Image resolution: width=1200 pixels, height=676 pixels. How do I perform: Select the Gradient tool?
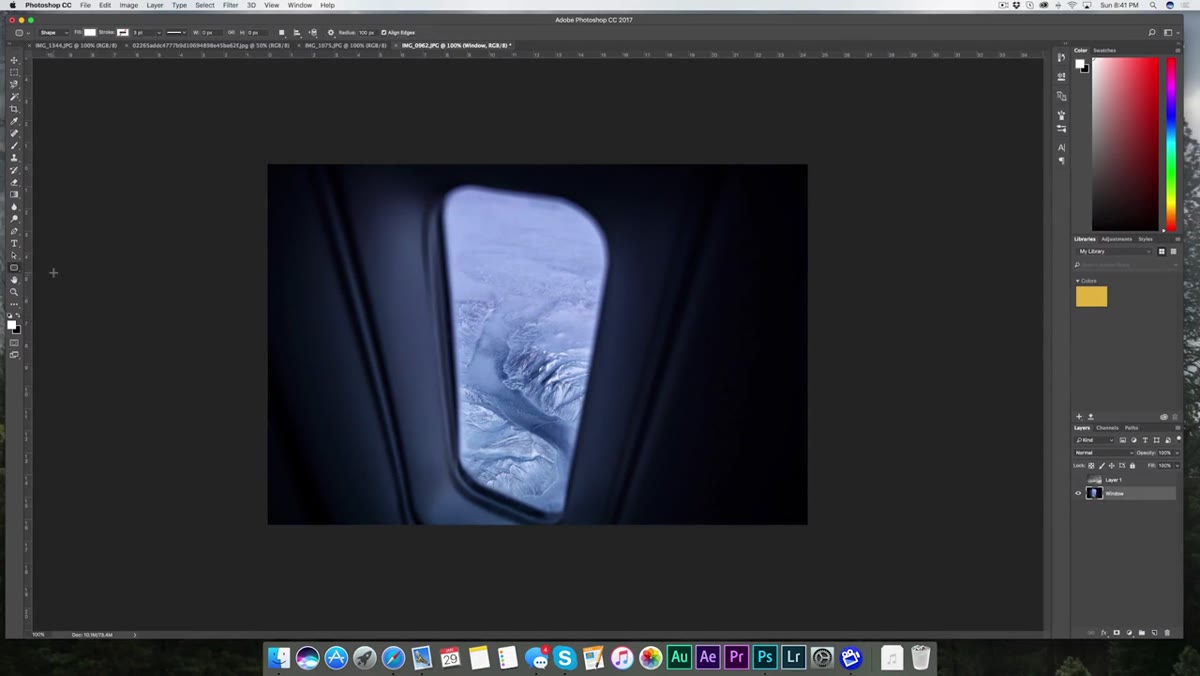[x=14, y=194]
